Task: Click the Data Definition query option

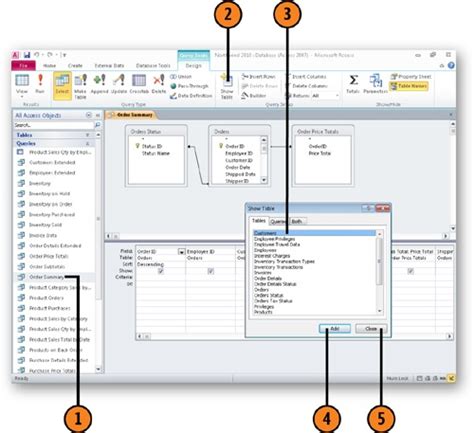Action: 191,96
